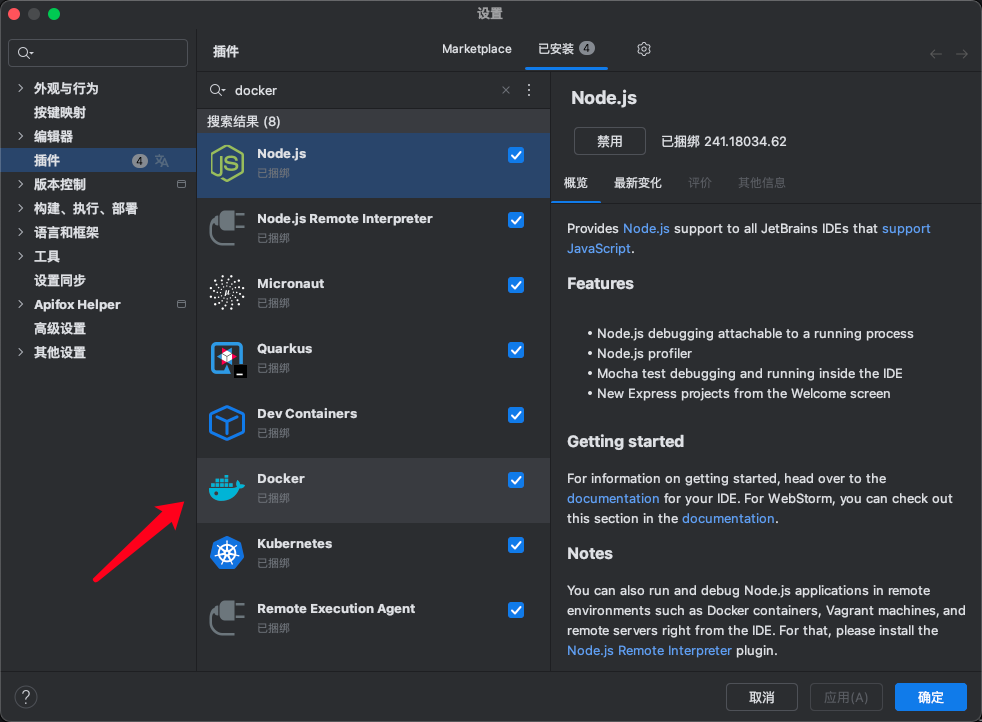Screen dimensions: 982x722
Task: Click the update count badge on 插件
Action: 140,161
